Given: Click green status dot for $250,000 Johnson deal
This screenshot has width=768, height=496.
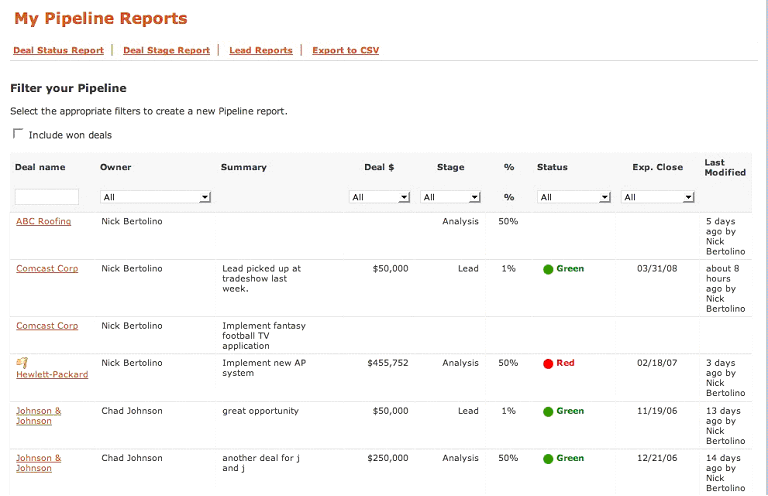Looking at the screenshot, I should coord(548,459).
